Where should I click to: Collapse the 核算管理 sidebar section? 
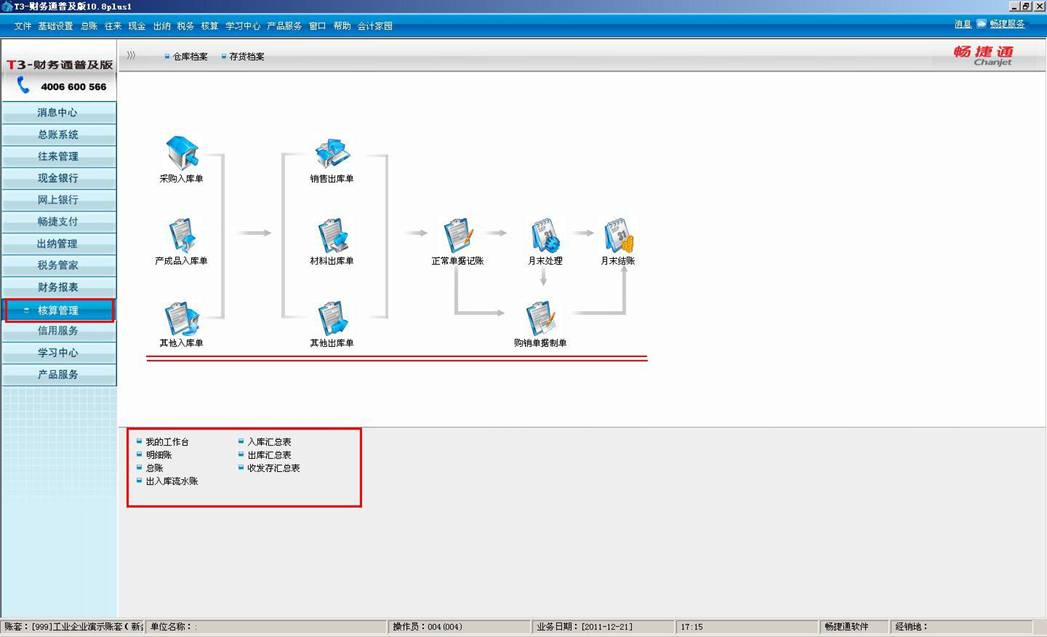click(59, 310)
